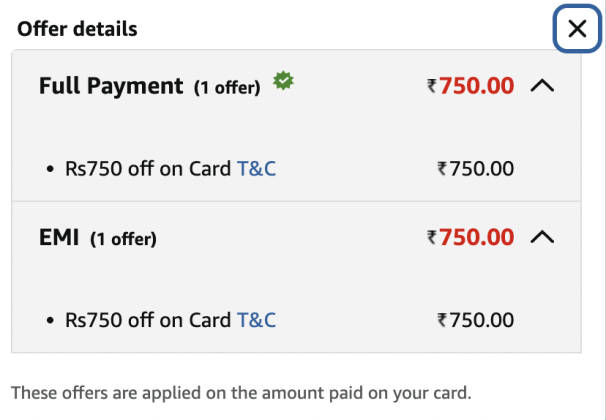Viewport: 606px width, 420px height.
Task: Click the bullet point in EMI offer row
Action: (51, 321)
